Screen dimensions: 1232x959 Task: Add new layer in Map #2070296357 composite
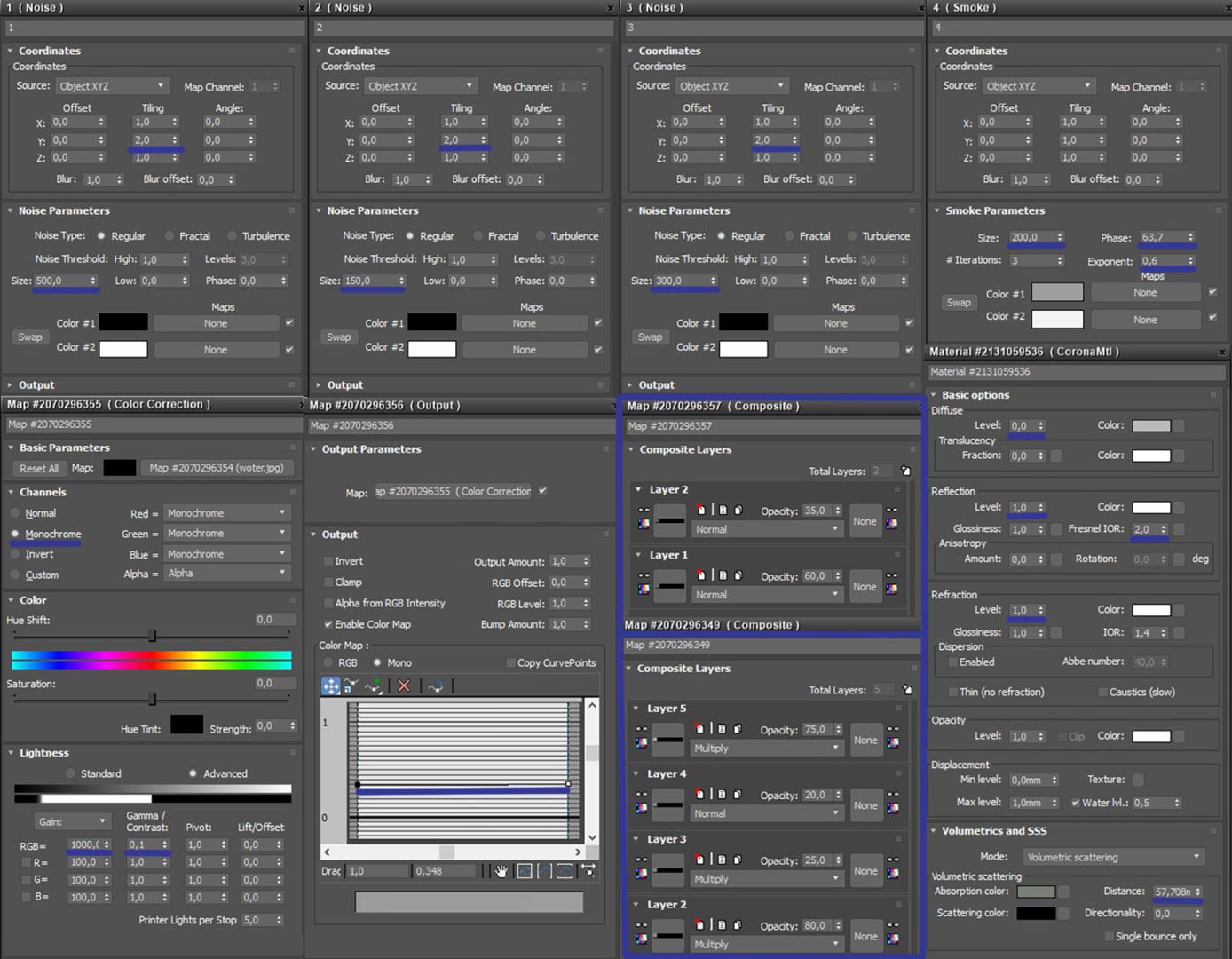tap(905, 471)
